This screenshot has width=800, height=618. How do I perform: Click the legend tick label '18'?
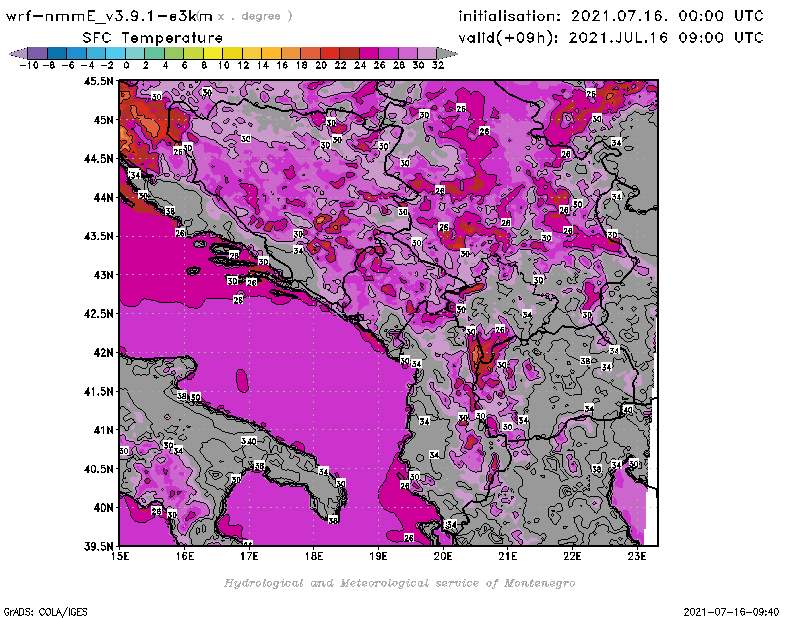click(x=302, y=66)
